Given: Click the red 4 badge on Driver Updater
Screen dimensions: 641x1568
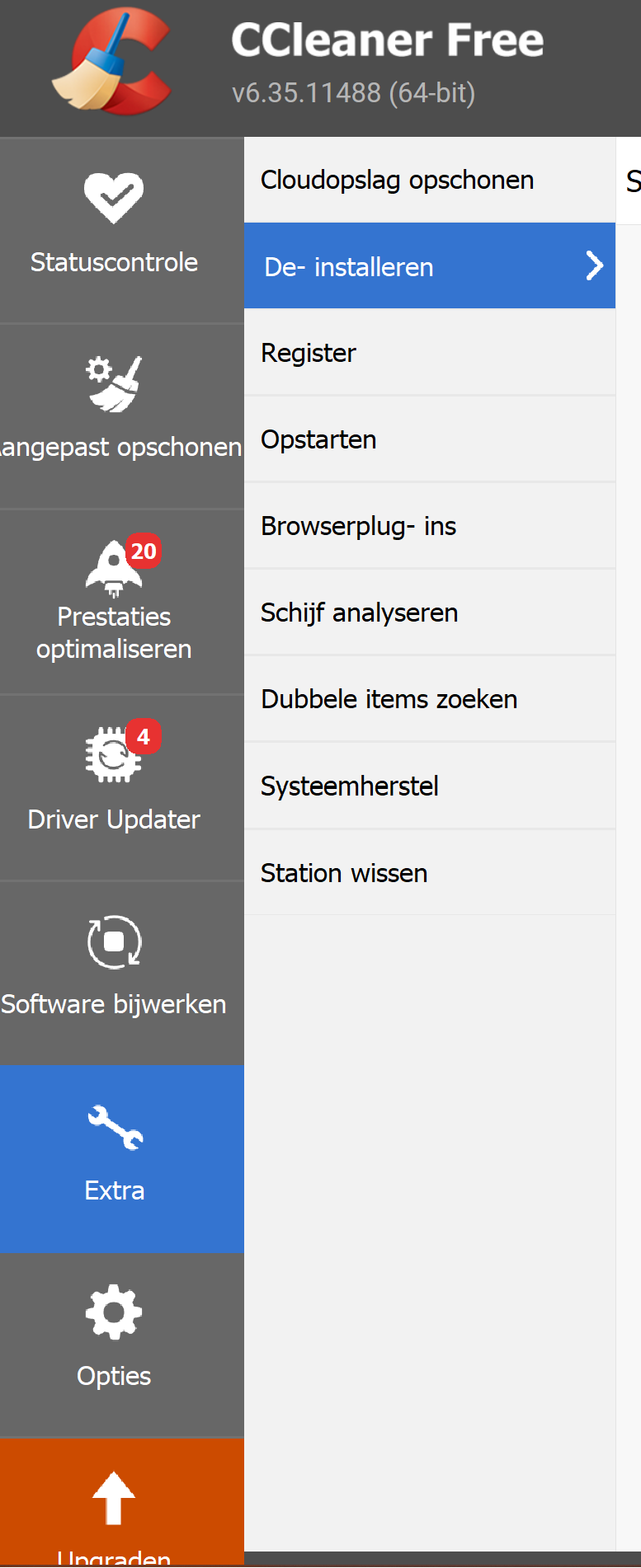Looking at the screenshot, I should coord(144,736).
